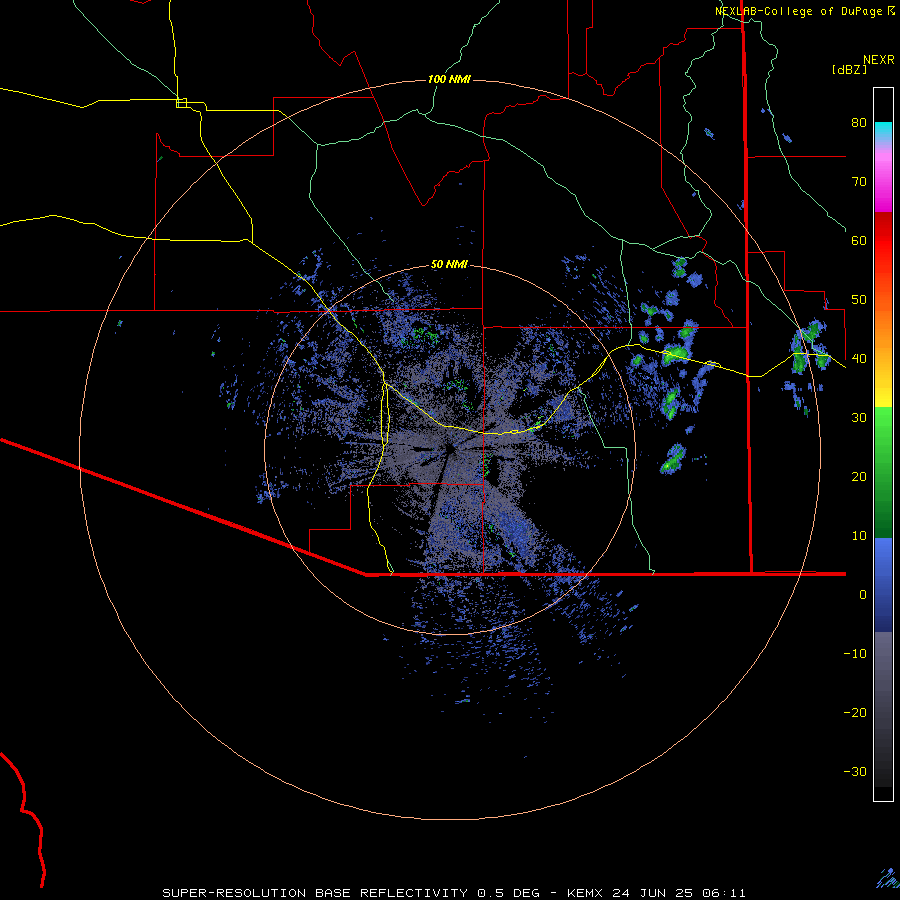Click the NEXLAB-College of DuPage credit text
900x900 pixels.
click(x=798, y=11)
